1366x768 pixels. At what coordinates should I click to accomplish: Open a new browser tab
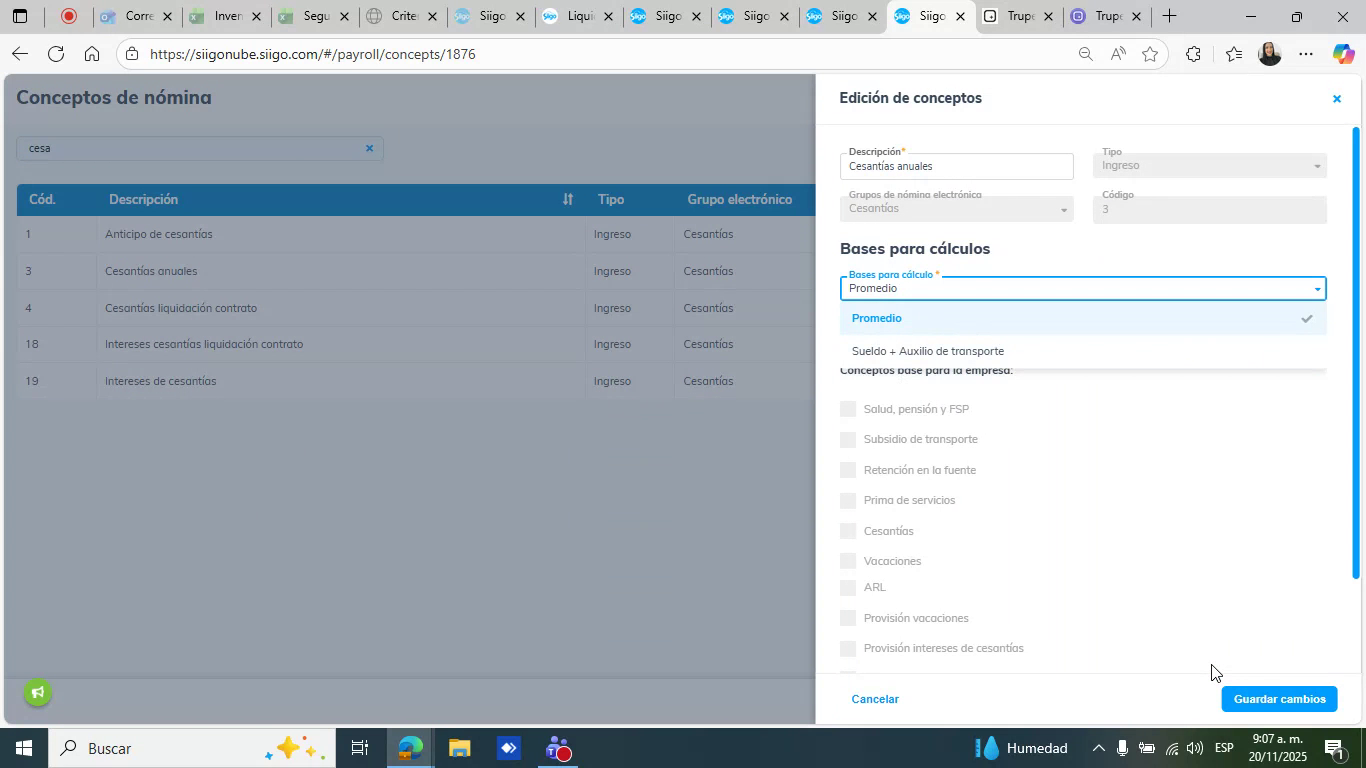click(1168, 16)
